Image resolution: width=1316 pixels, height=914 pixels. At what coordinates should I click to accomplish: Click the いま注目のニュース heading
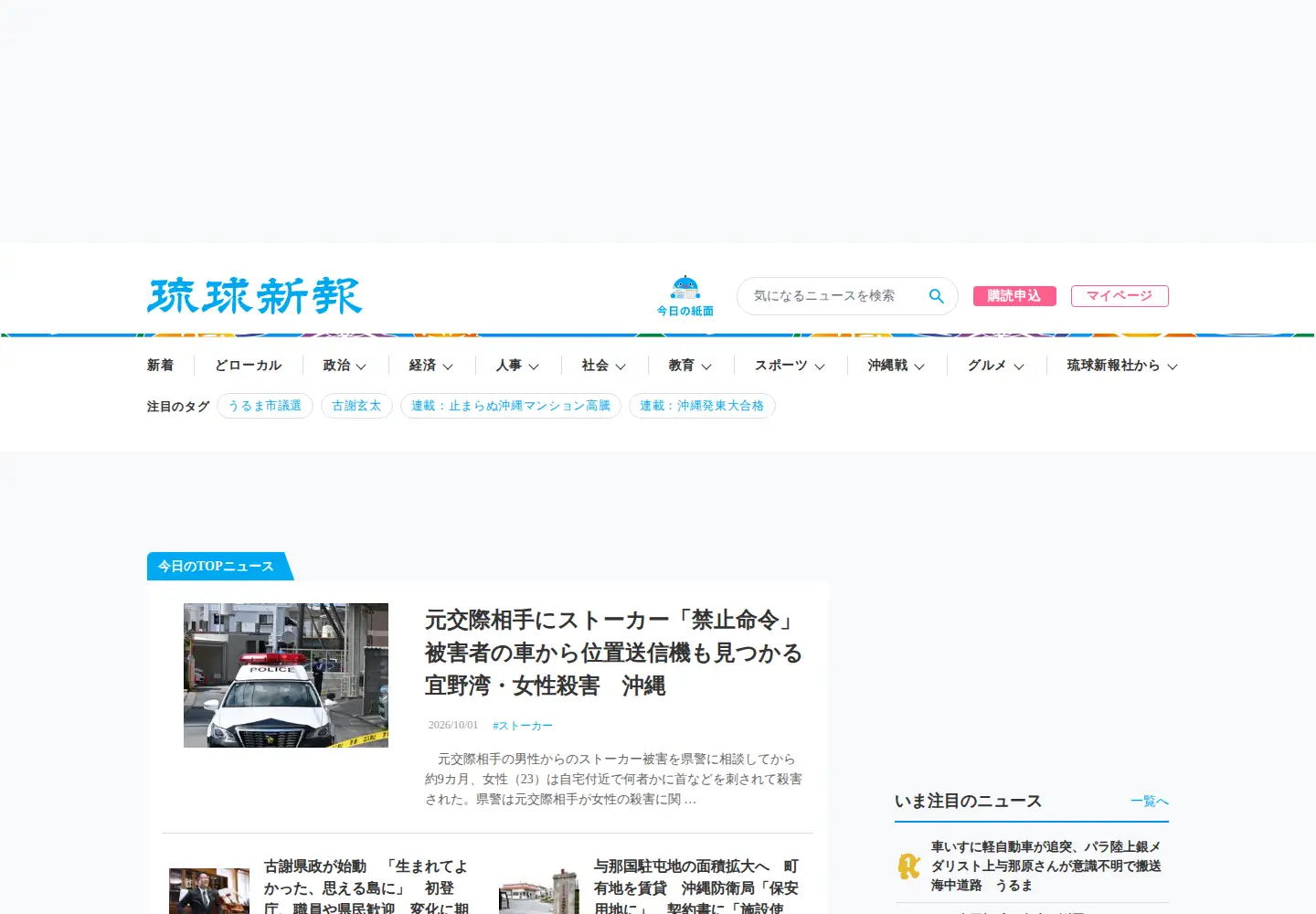tap(968, 802)
